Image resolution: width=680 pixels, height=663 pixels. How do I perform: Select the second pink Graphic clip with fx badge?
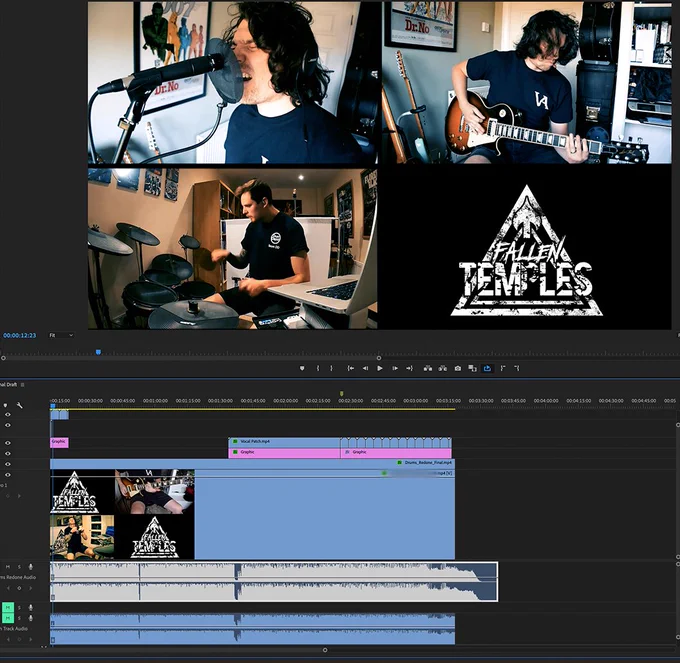[396, 452]
